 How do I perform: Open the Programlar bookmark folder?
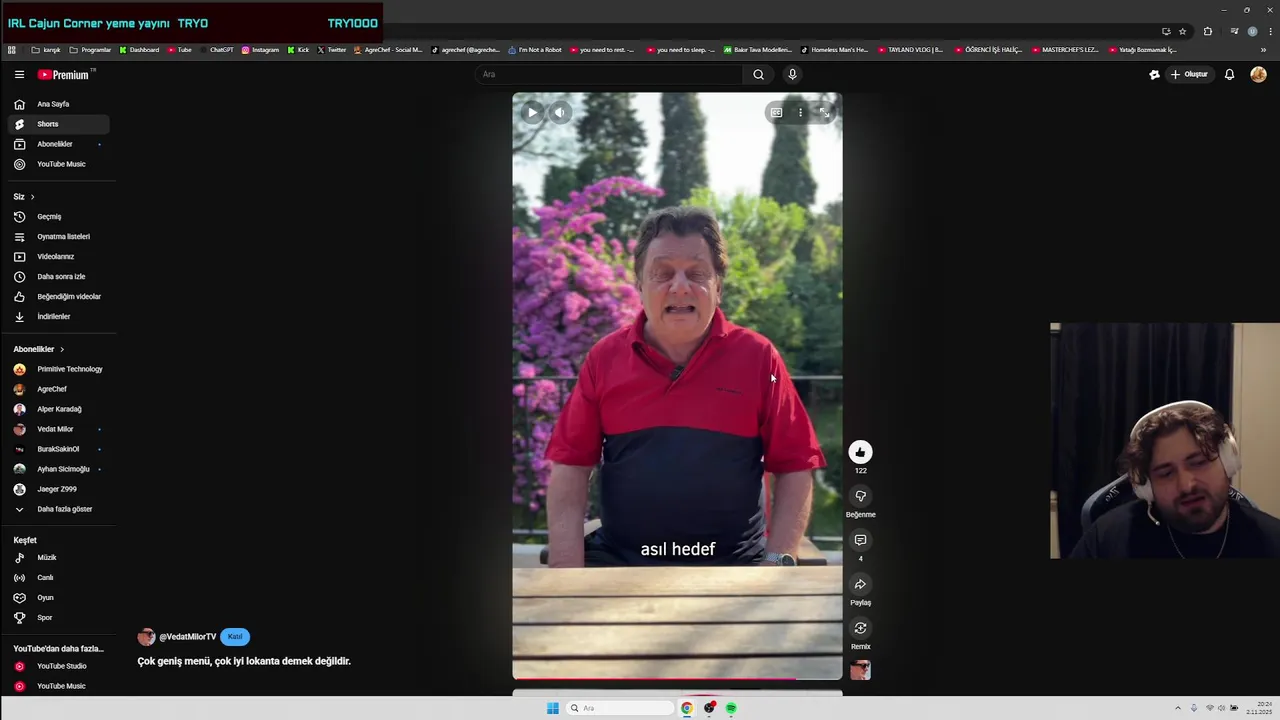coord(90,50)
